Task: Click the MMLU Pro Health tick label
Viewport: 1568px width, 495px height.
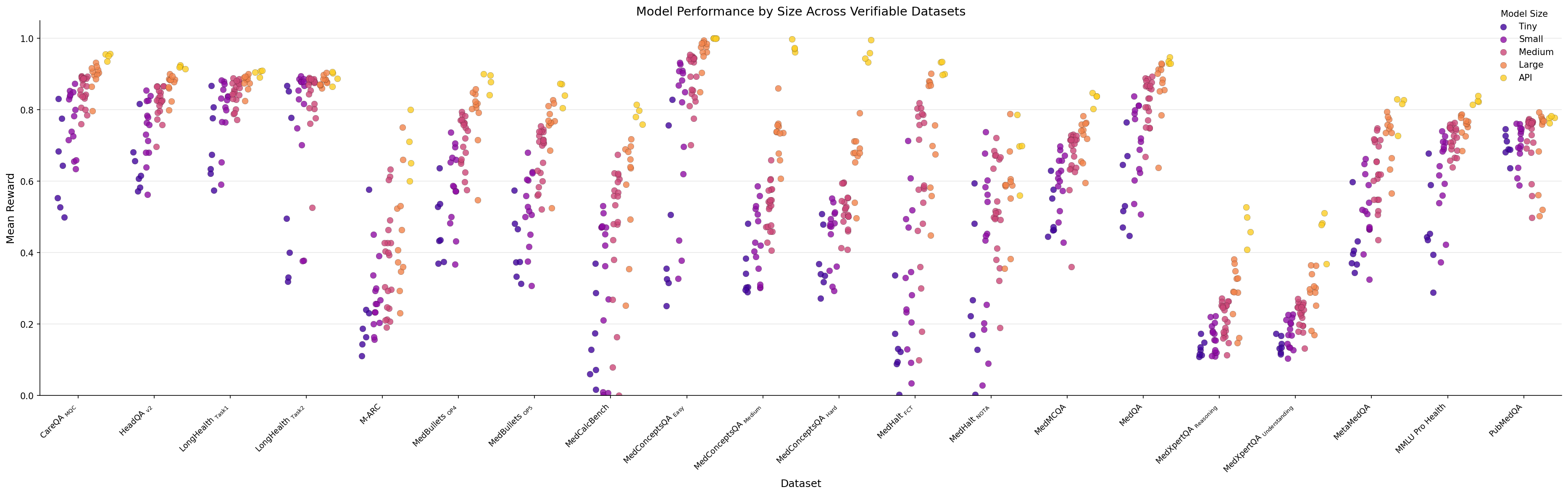Action: coord(1421,429)
